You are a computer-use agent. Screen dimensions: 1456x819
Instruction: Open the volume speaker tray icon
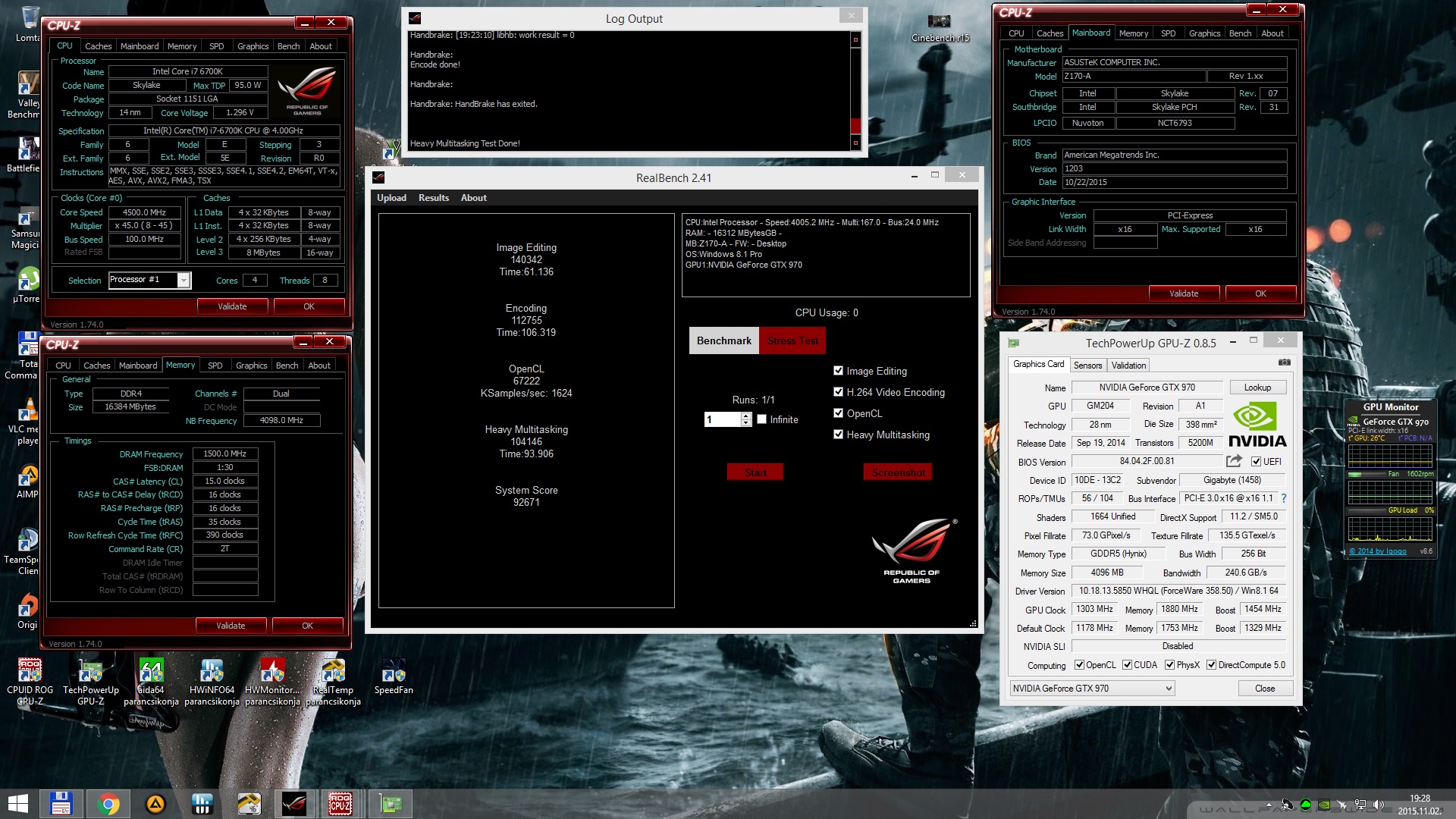(1379, 805)
